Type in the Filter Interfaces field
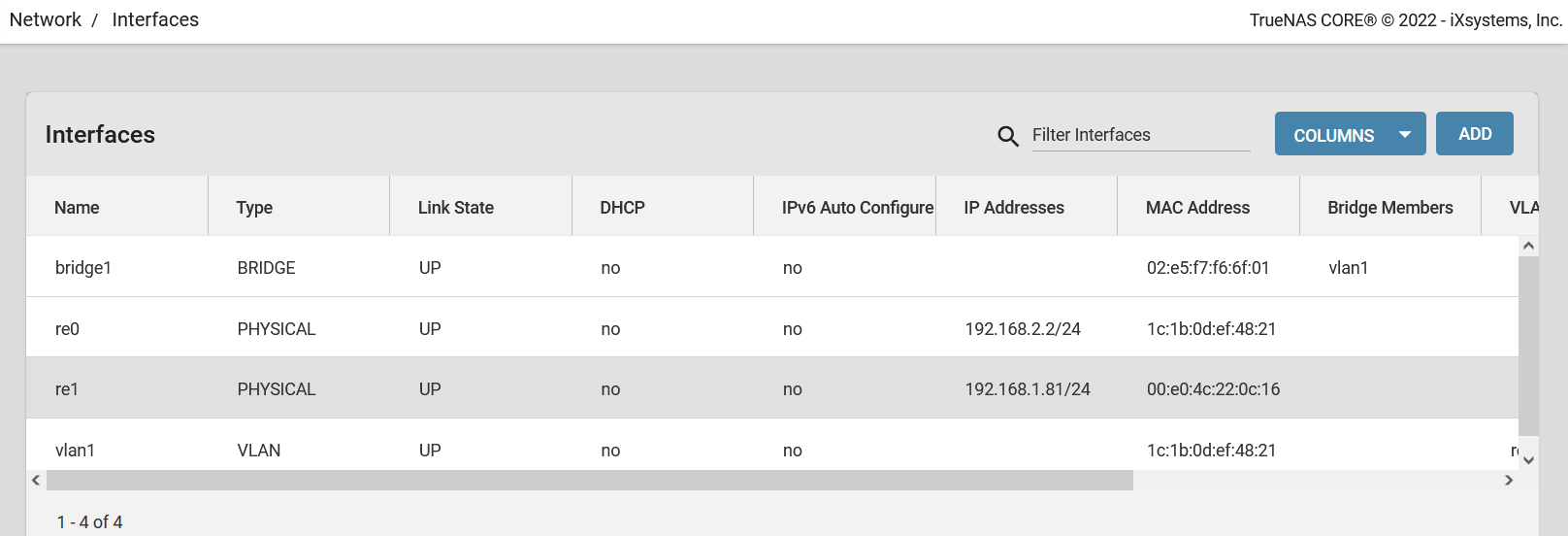1568x536 pixels. tap(1140, 135)
